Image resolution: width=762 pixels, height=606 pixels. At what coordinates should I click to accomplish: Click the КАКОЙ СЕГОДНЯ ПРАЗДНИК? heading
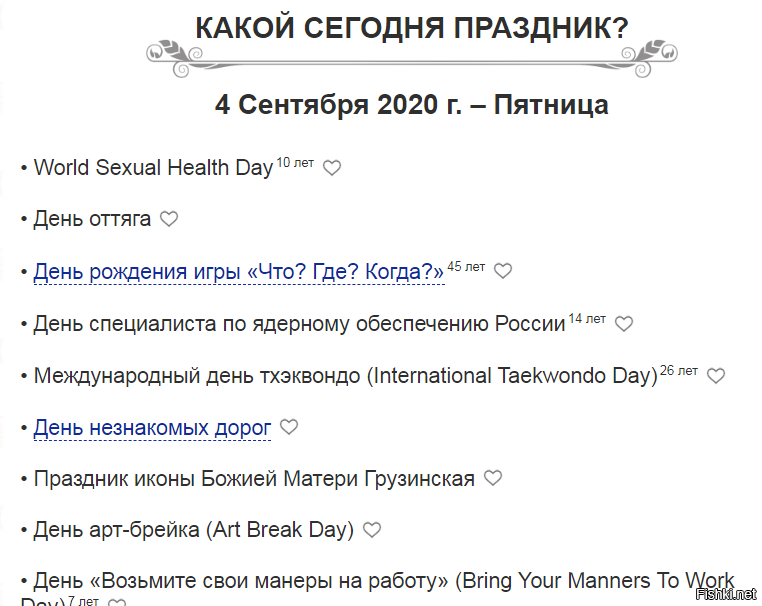(x=411, y=28)
